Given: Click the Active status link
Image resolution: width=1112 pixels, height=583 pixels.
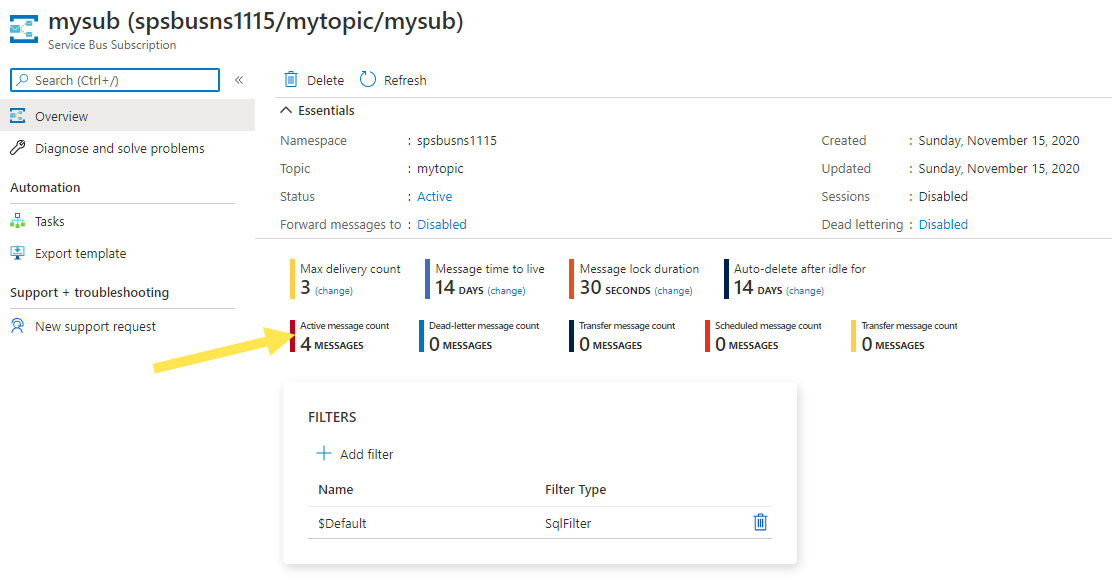Looking at the screenshot, I should [x=434, y=197].
